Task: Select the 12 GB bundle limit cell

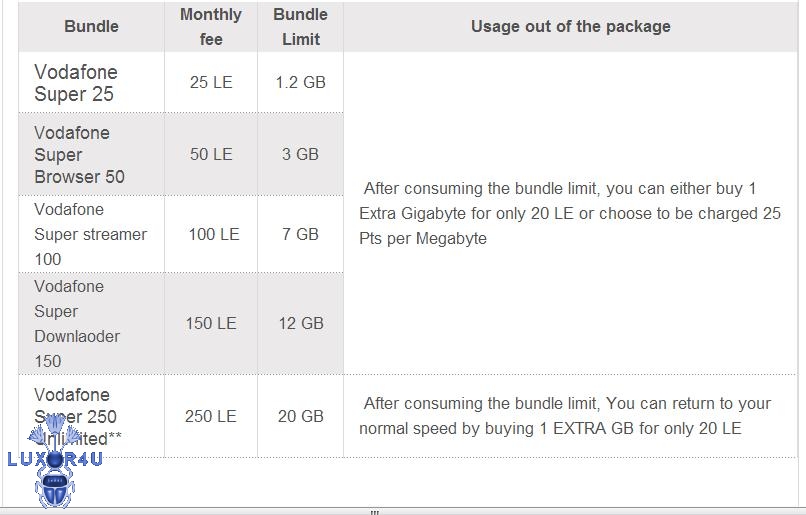Action: (301, 323)
